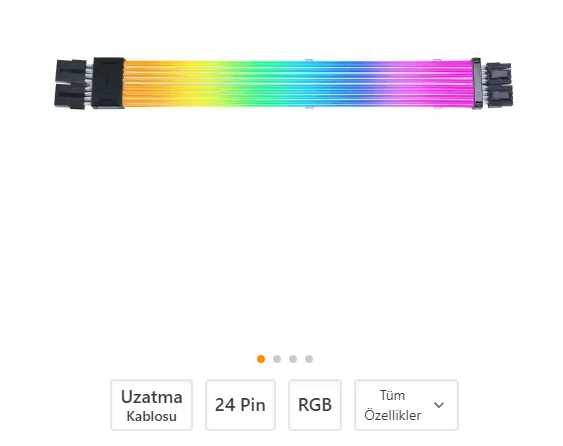Open the Uzatma Kablosu feature chip
The image size is (563, 446).
[x=152, y=405]
